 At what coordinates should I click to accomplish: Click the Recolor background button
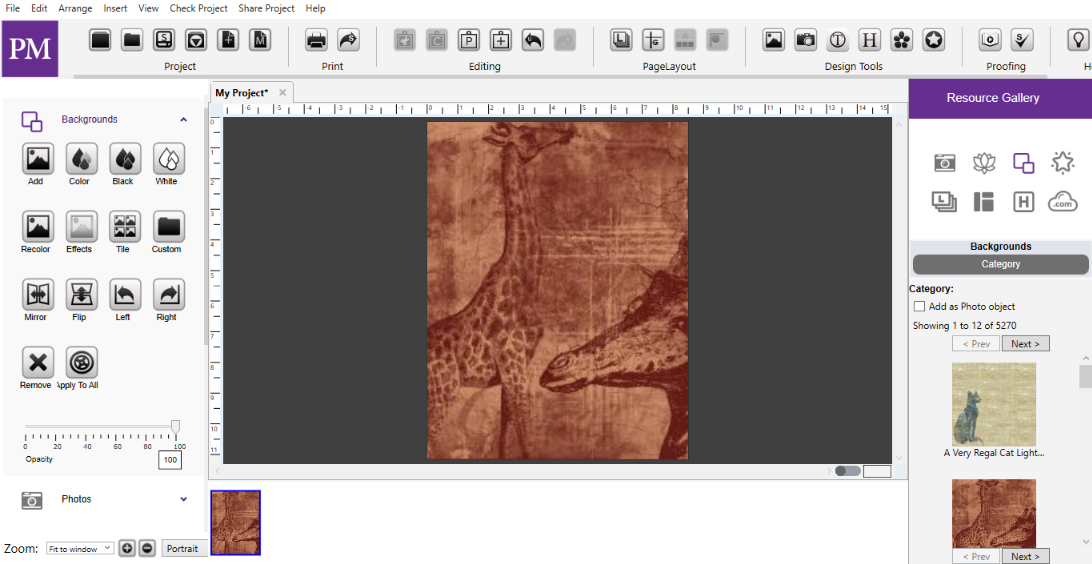point(36,227)
